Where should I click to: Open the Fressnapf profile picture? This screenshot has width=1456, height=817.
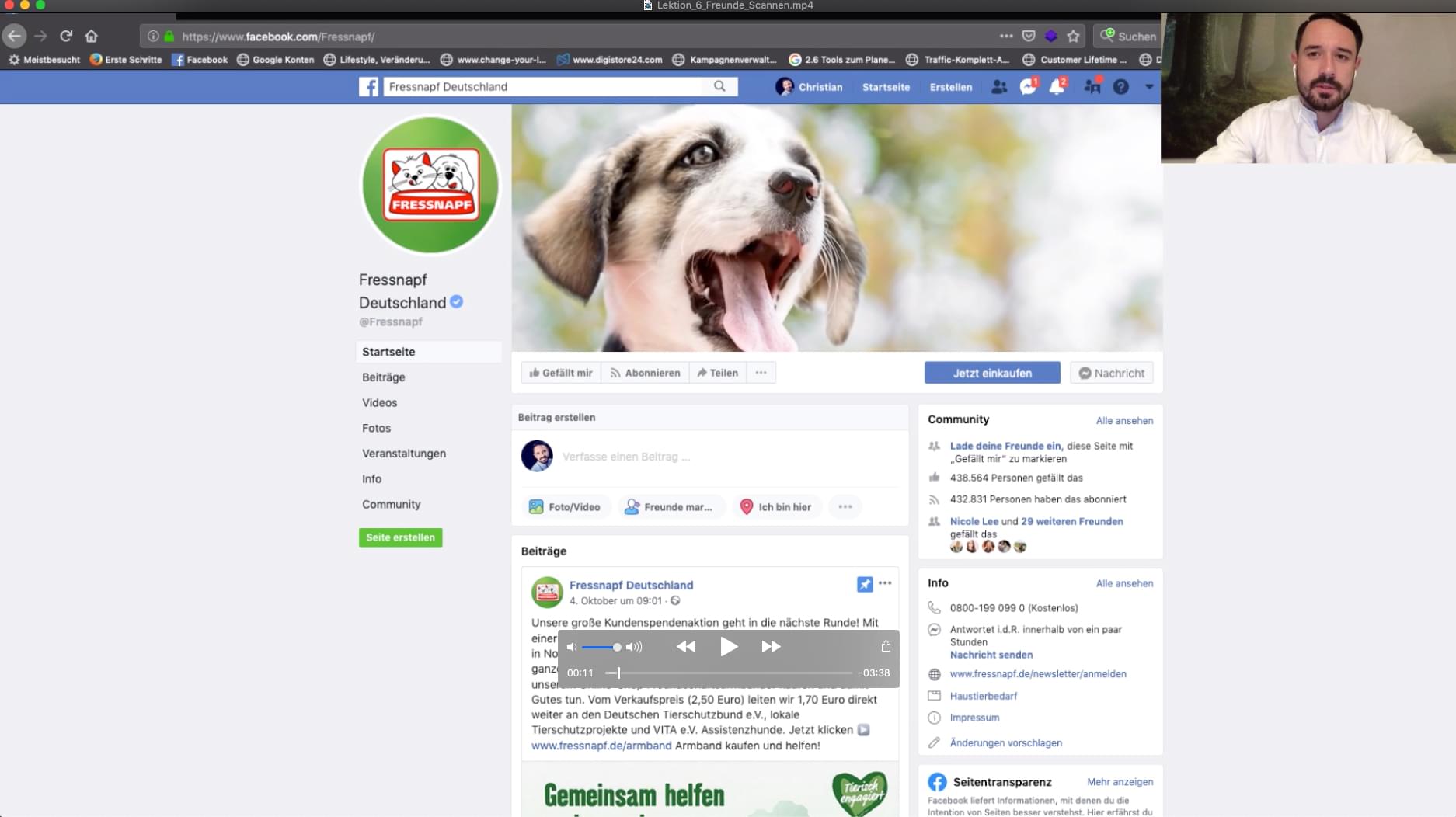click(430, 185)
